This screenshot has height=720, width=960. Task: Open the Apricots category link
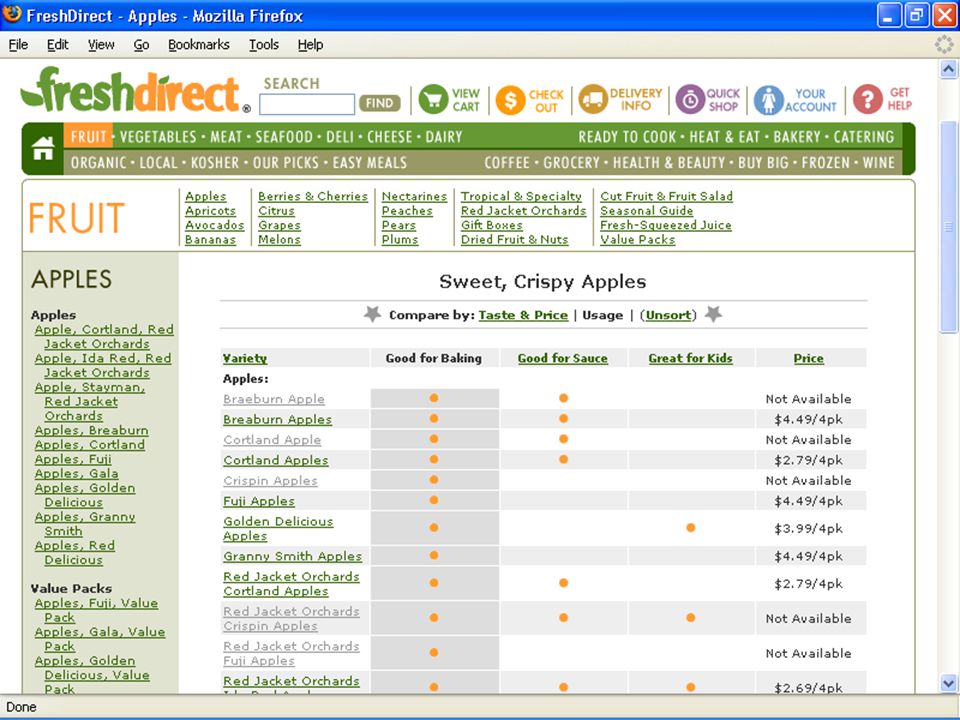click(210, 211)
